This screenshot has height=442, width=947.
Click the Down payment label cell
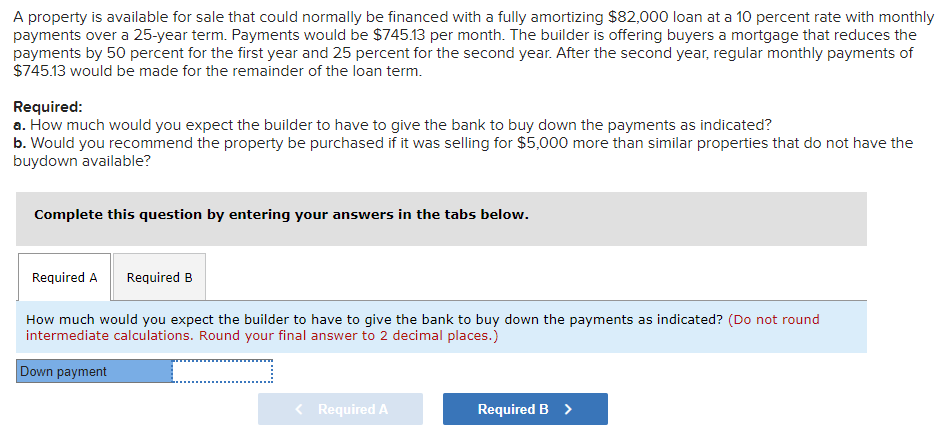[94, 371]
